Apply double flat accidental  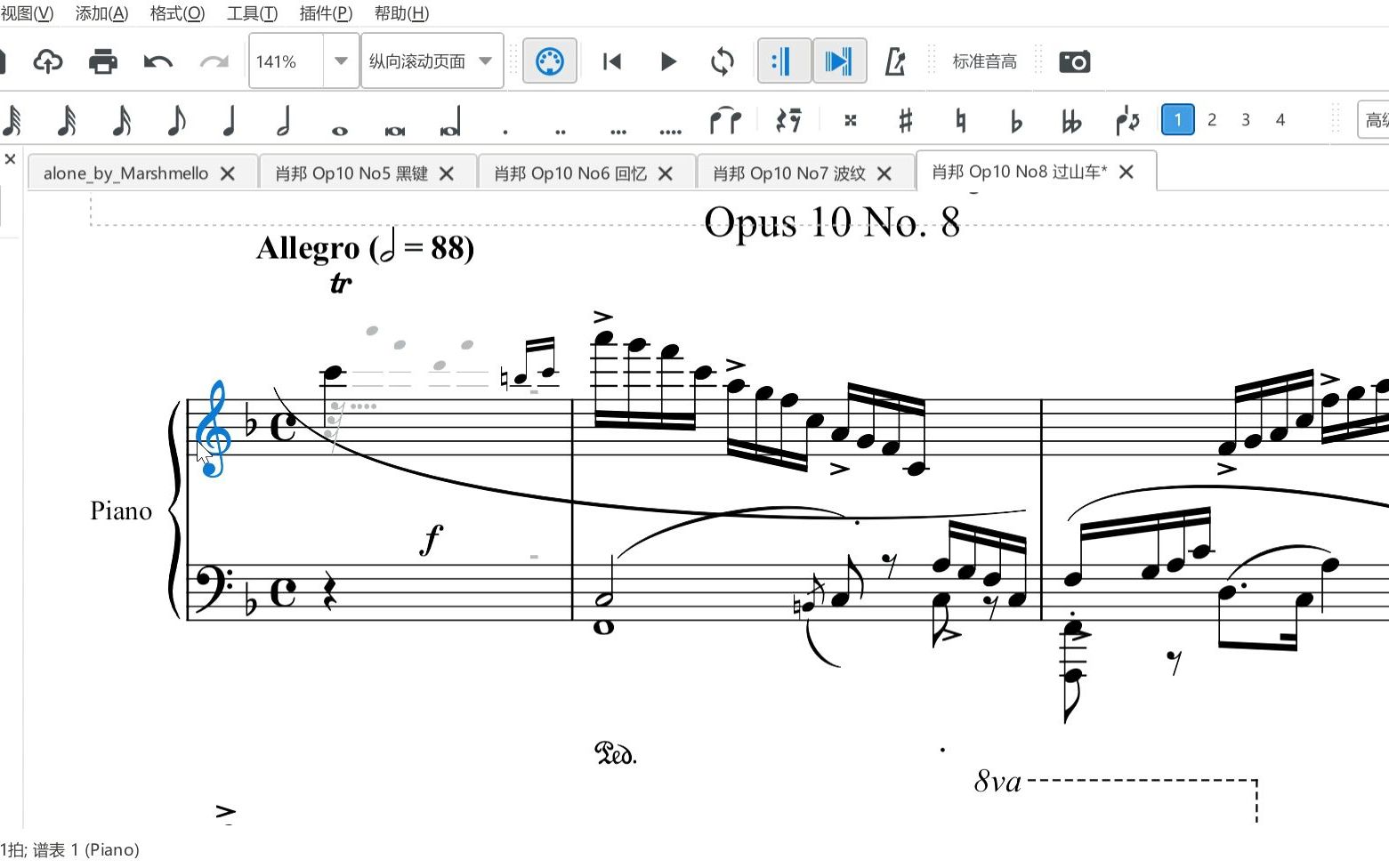(1071, 120)
